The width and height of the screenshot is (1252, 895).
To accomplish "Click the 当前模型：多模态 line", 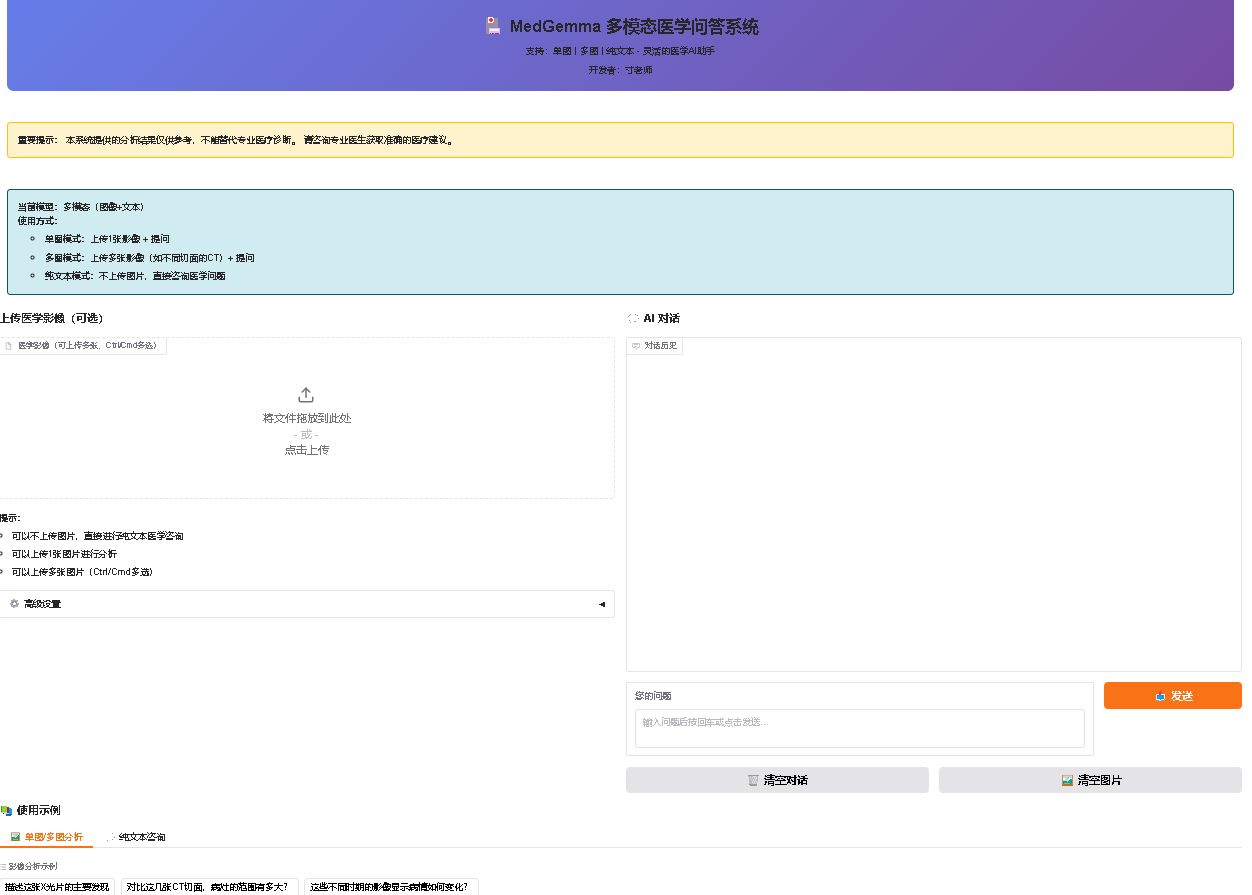I will (81, 207).
